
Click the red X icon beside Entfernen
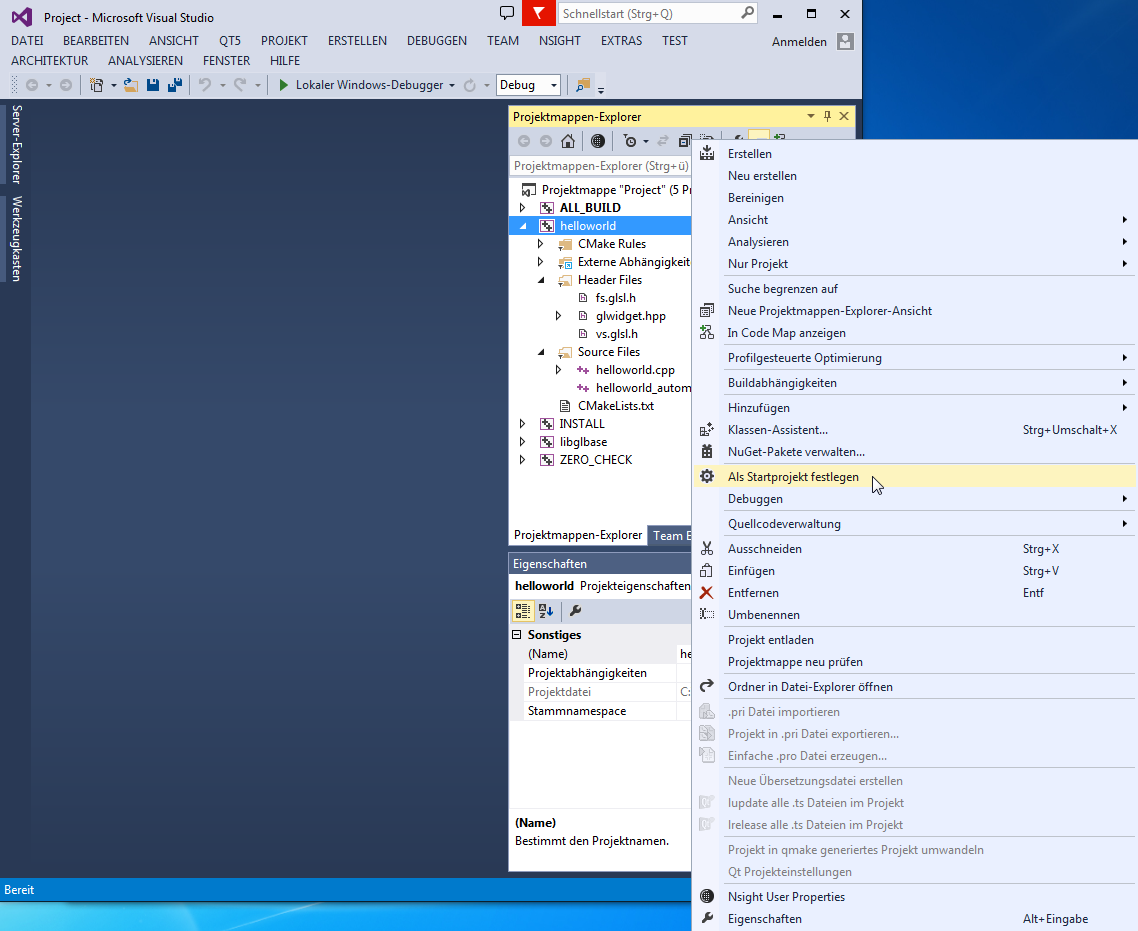[706, 593]
